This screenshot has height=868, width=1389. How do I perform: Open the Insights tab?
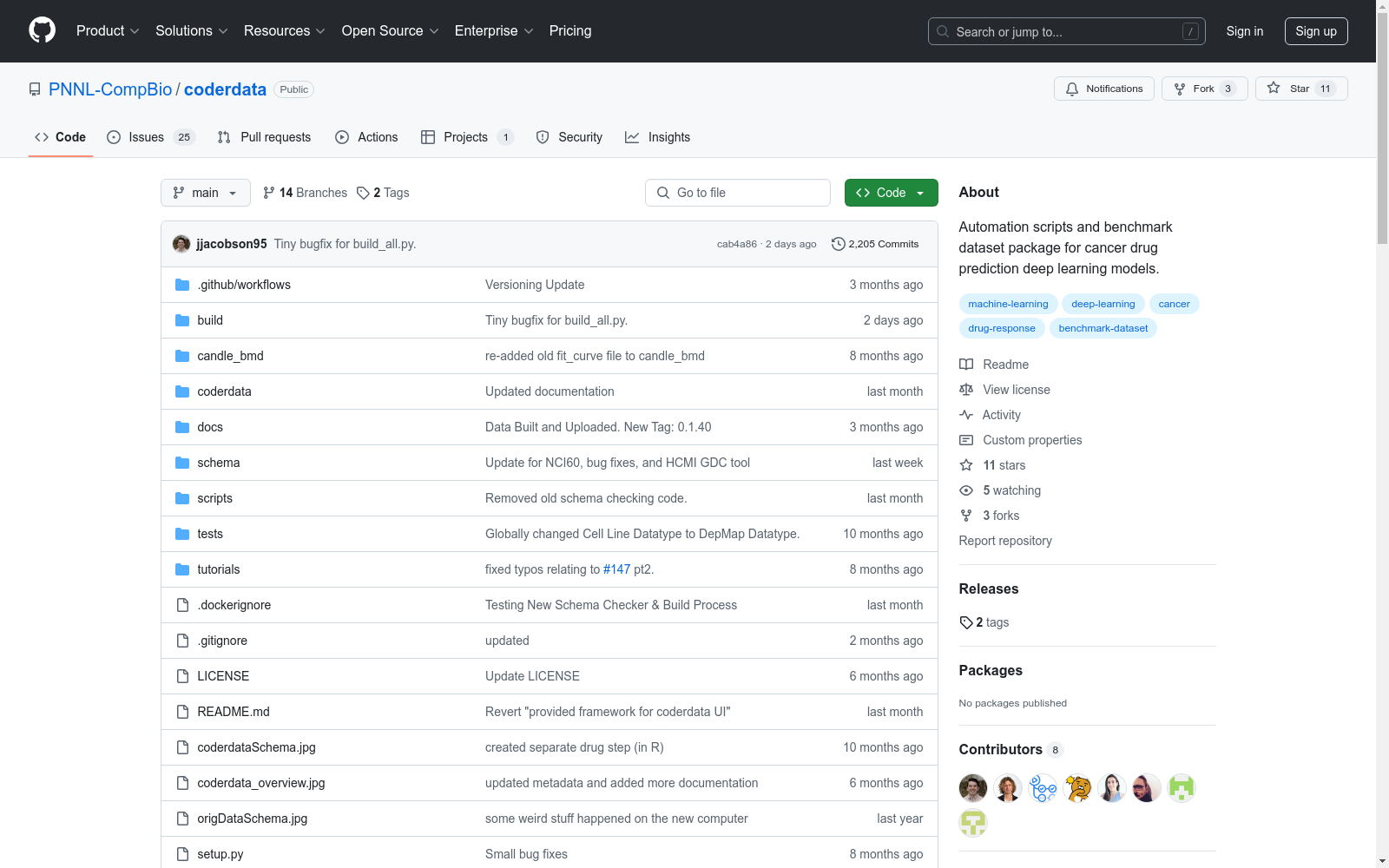click(x=658, y=137)
